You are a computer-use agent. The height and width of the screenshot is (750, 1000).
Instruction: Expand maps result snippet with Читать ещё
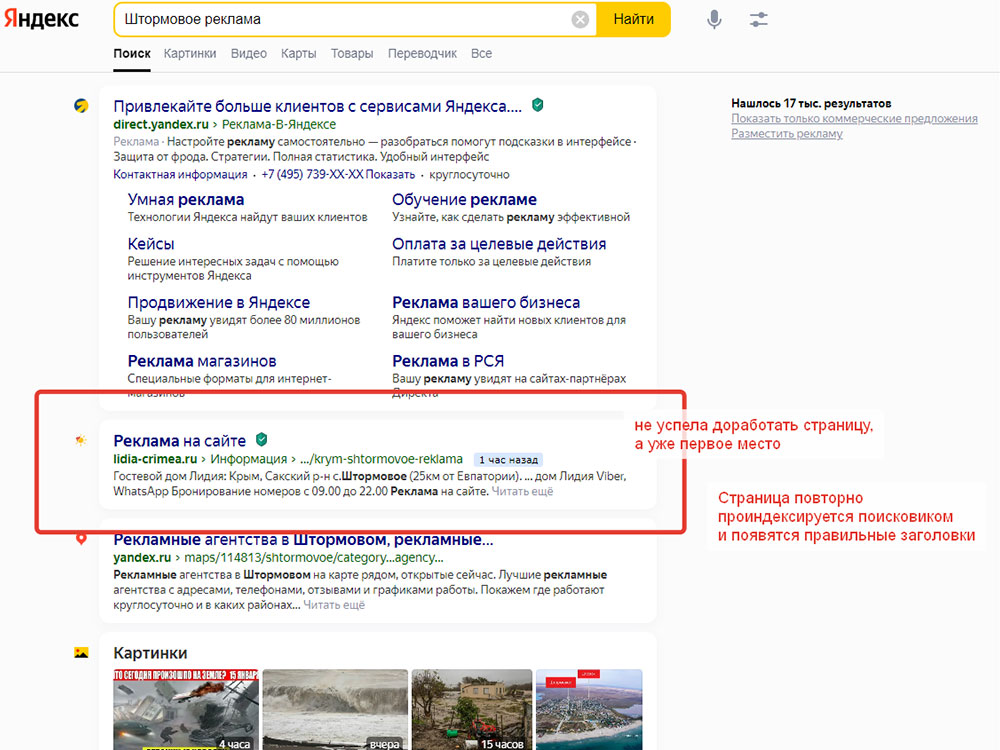point(334,605)
